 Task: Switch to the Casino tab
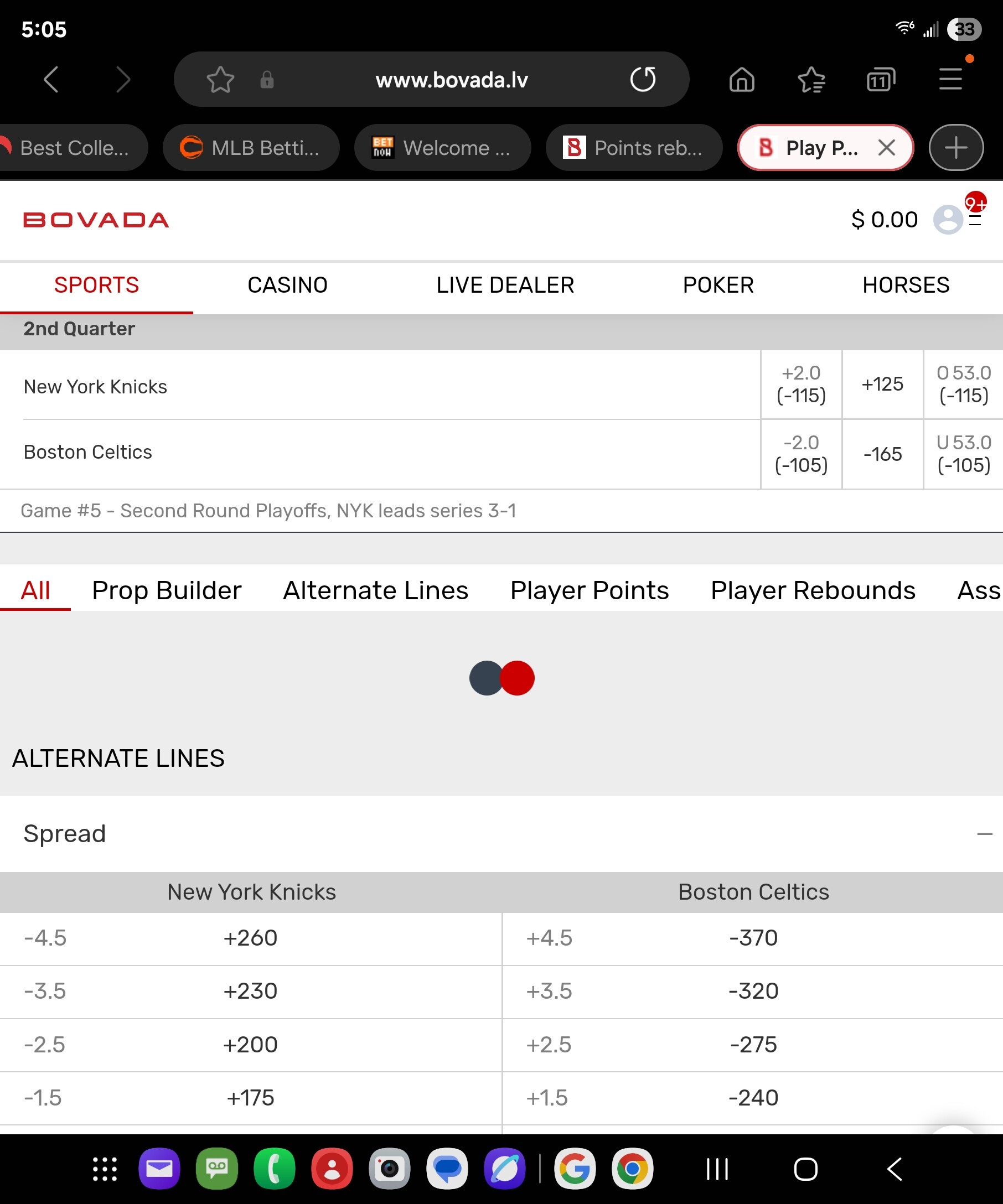pyautogui.click(x=287, y=285)
